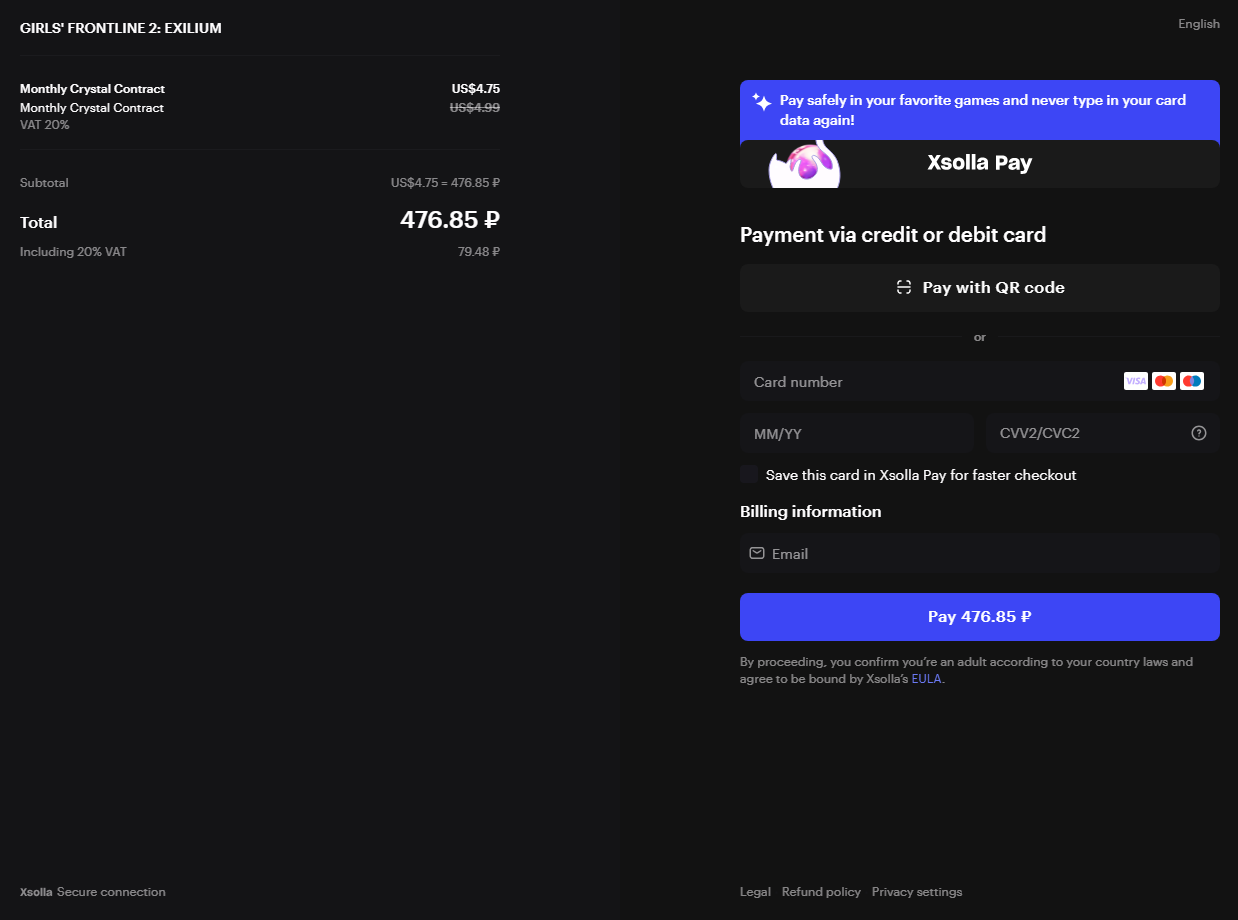
Task: Click the envelope icon in Email field
Action: coord(757,553)
